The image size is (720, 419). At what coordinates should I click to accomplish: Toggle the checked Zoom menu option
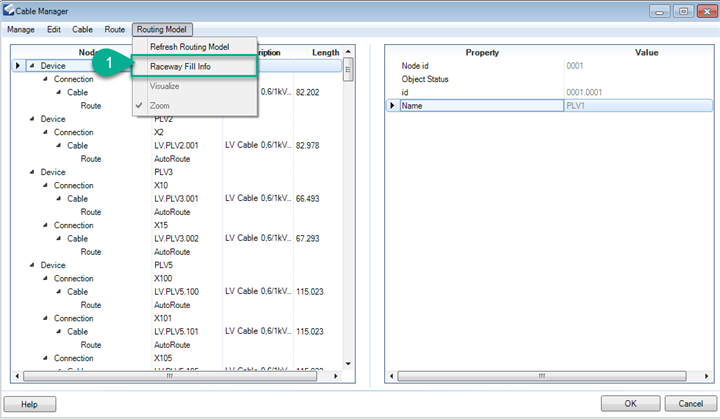159,106
